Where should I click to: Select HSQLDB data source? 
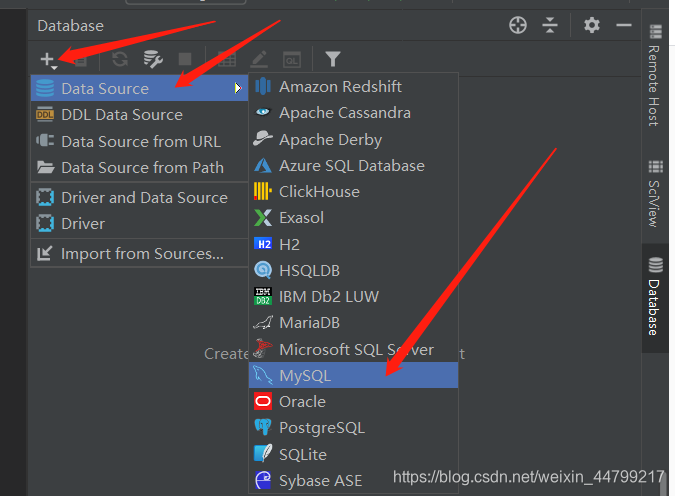pos(353,270)
